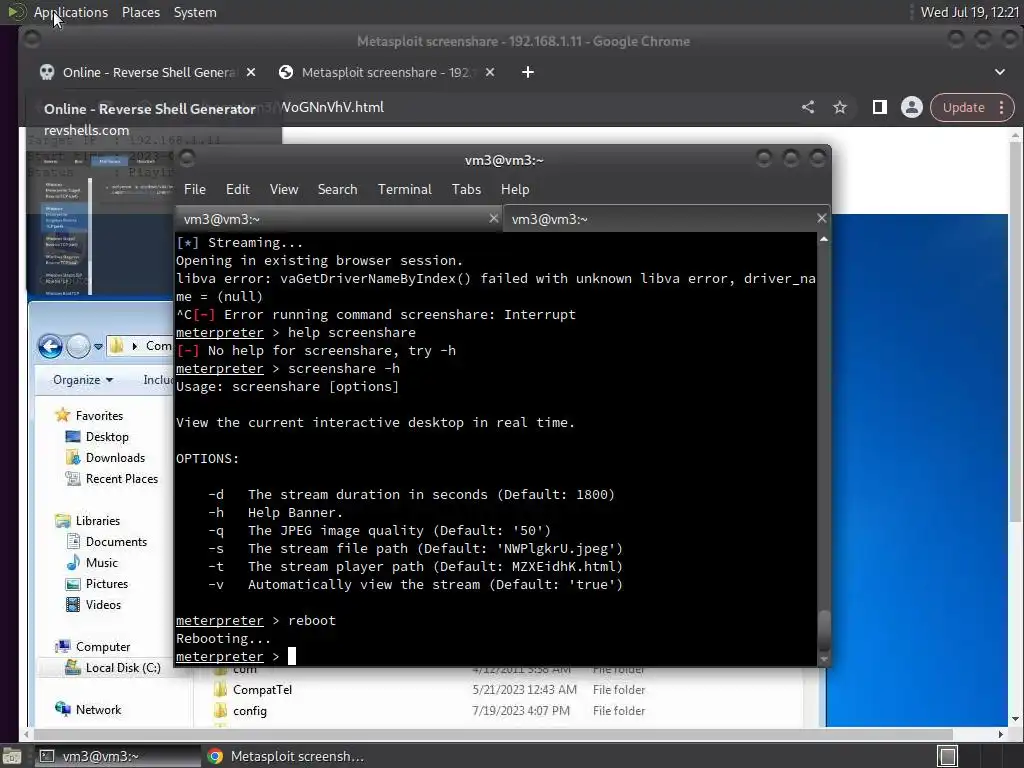1024x768 pixels.
Task: Select Reverse Shell Generator Chrome tab
Action: 148,72
